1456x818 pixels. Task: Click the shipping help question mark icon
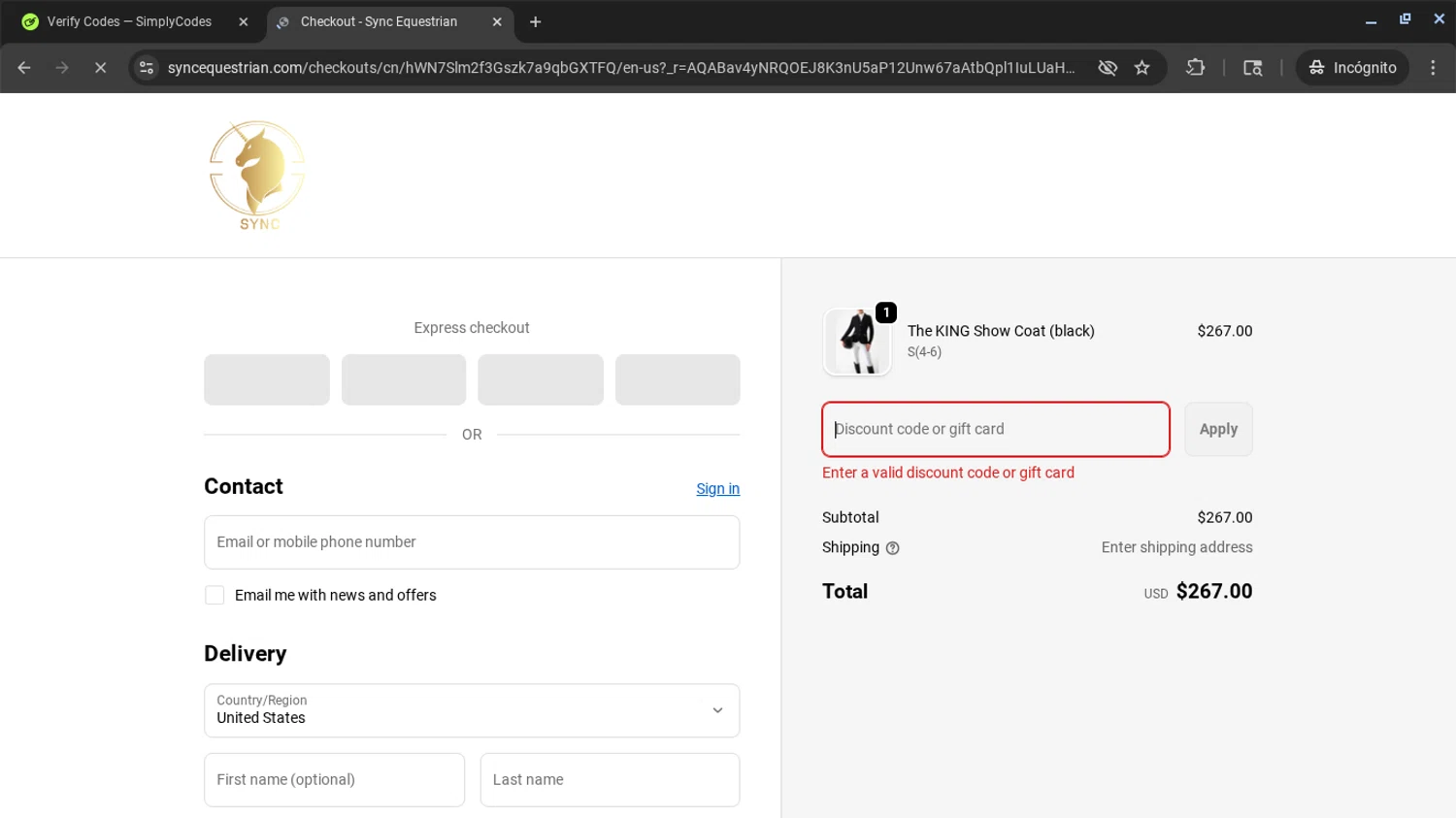tap(892, 548)
